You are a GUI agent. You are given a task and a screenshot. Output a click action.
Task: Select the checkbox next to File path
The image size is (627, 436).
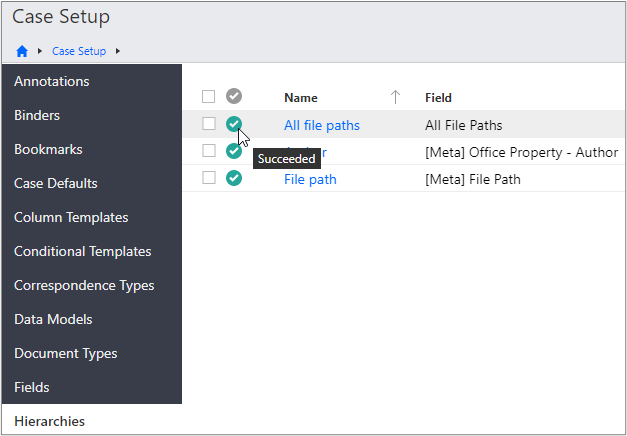(208, 178)
